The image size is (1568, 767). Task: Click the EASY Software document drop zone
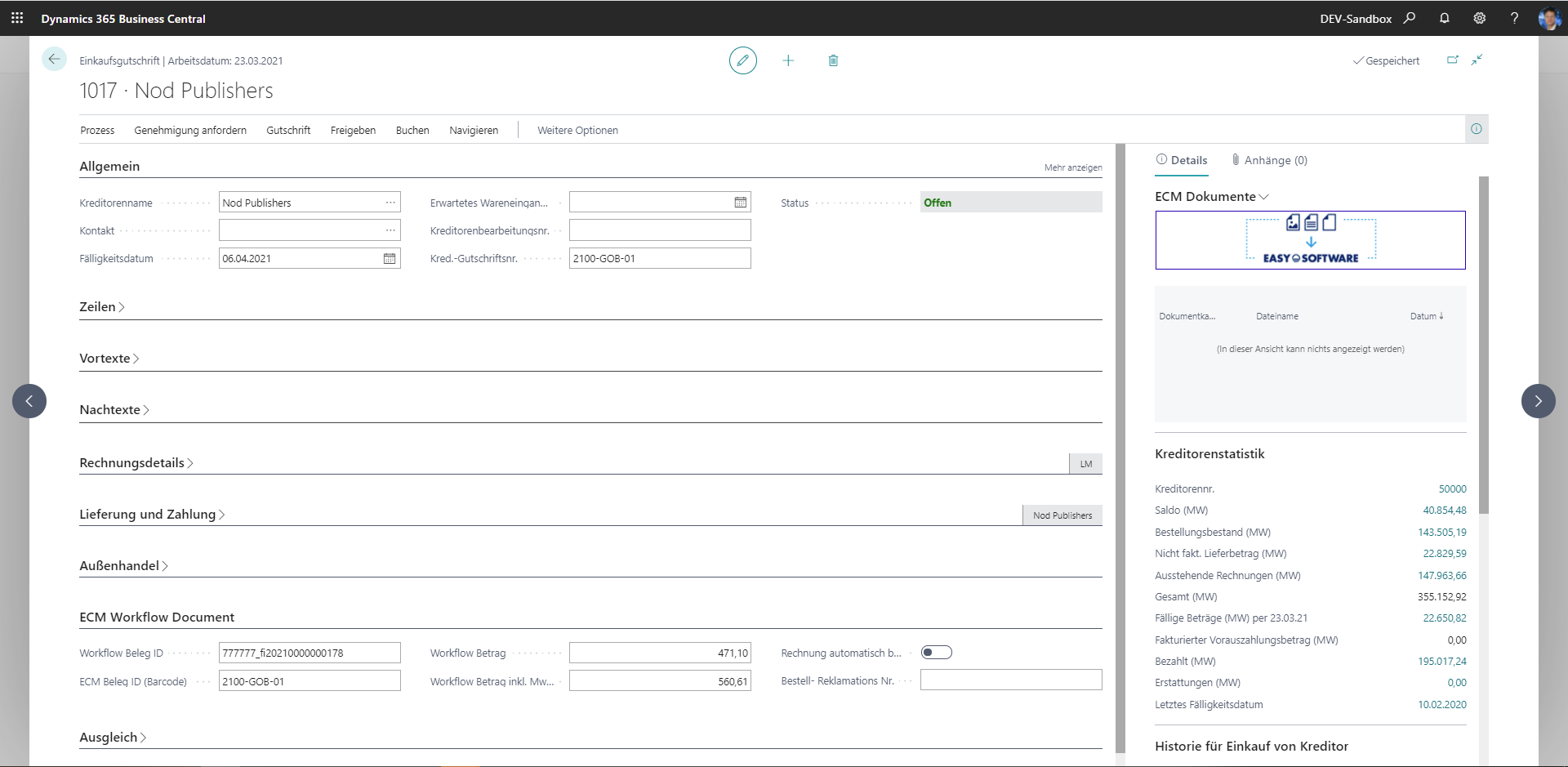1310,240
